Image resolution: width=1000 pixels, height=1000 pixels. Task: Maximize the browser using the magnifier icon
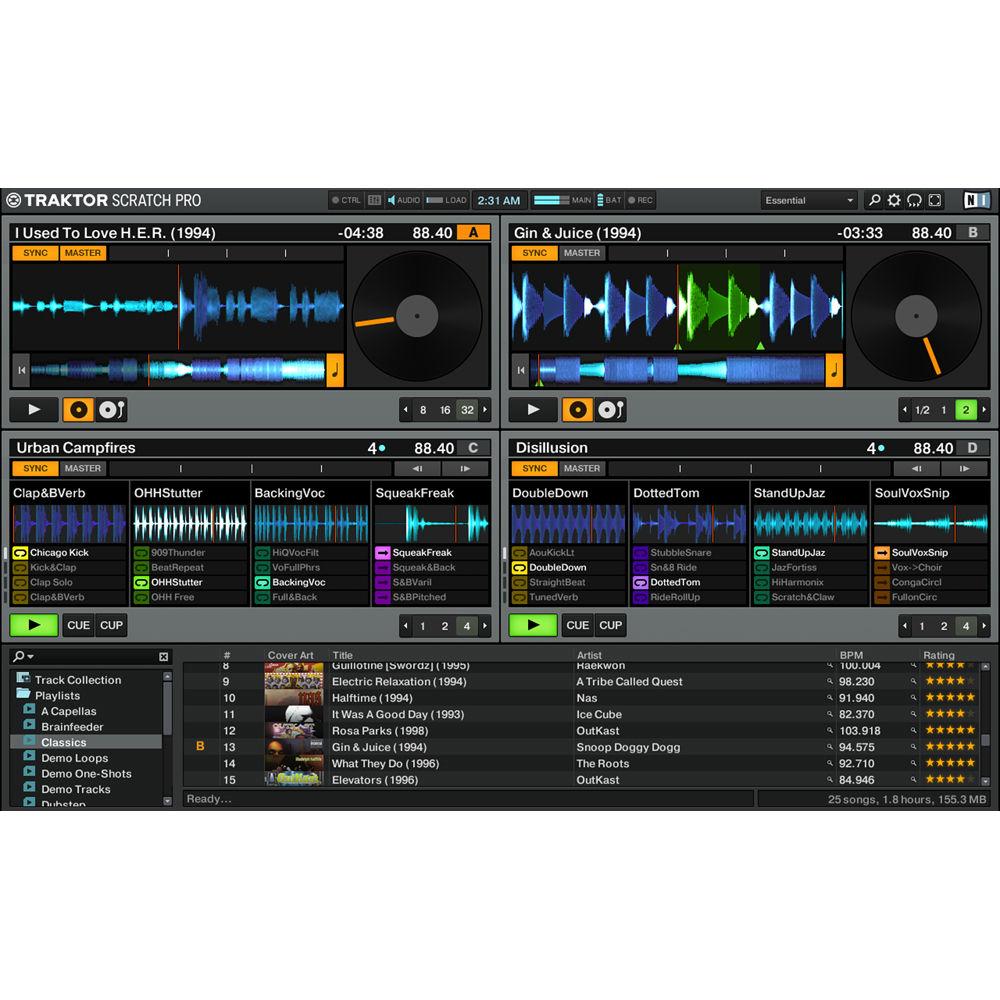click(874, 200)
